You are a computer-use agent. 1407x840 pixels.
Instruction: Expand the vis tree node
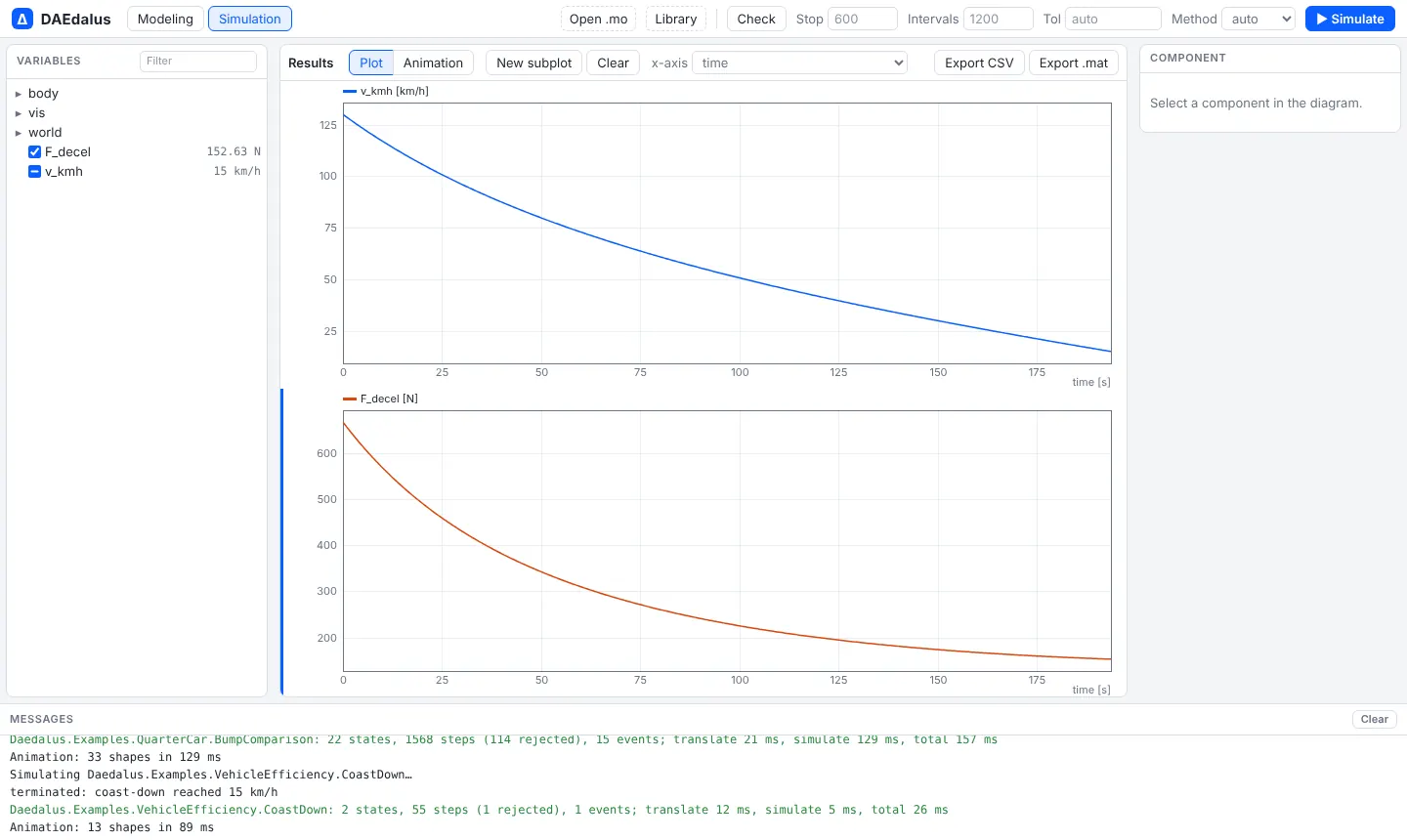click(19, 113)
